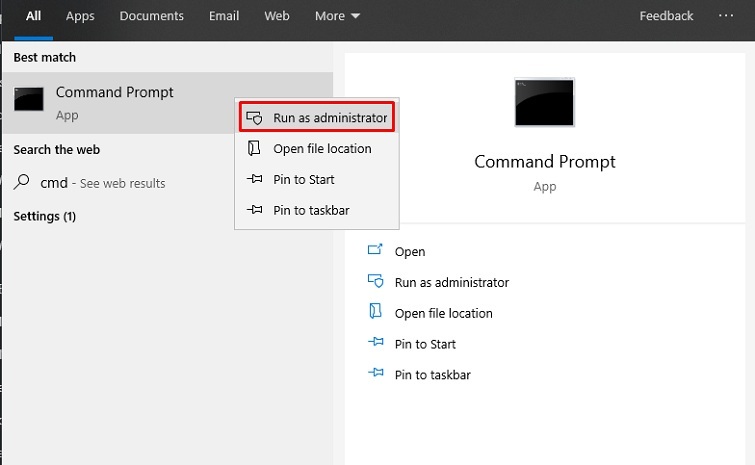Click the folder icon for context-menu Open file location
Viewport: 755px width, 465px height.
(254, 149)
